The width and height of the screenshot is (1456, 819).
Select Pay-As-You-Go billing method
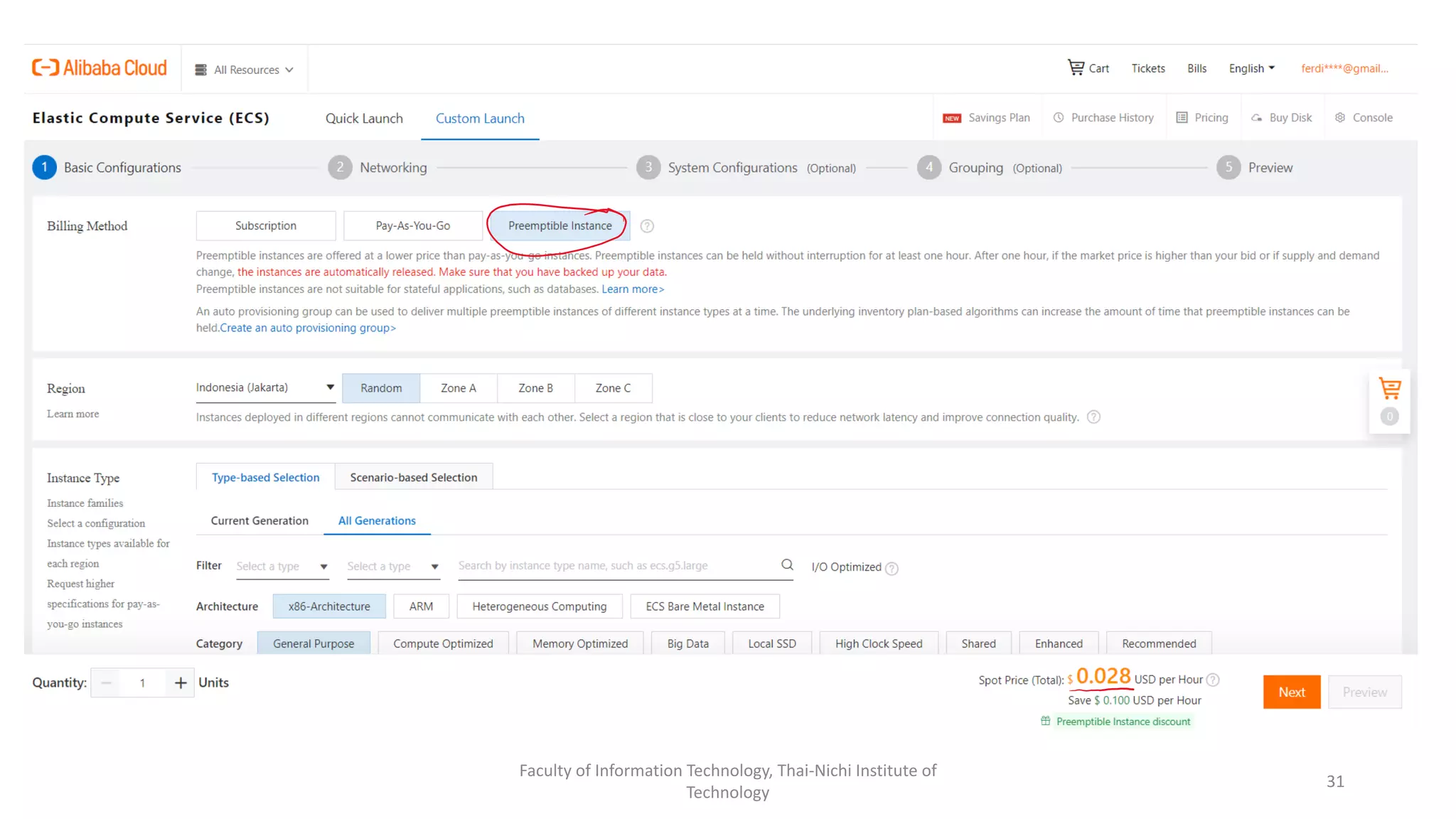[x=412, y=226]
